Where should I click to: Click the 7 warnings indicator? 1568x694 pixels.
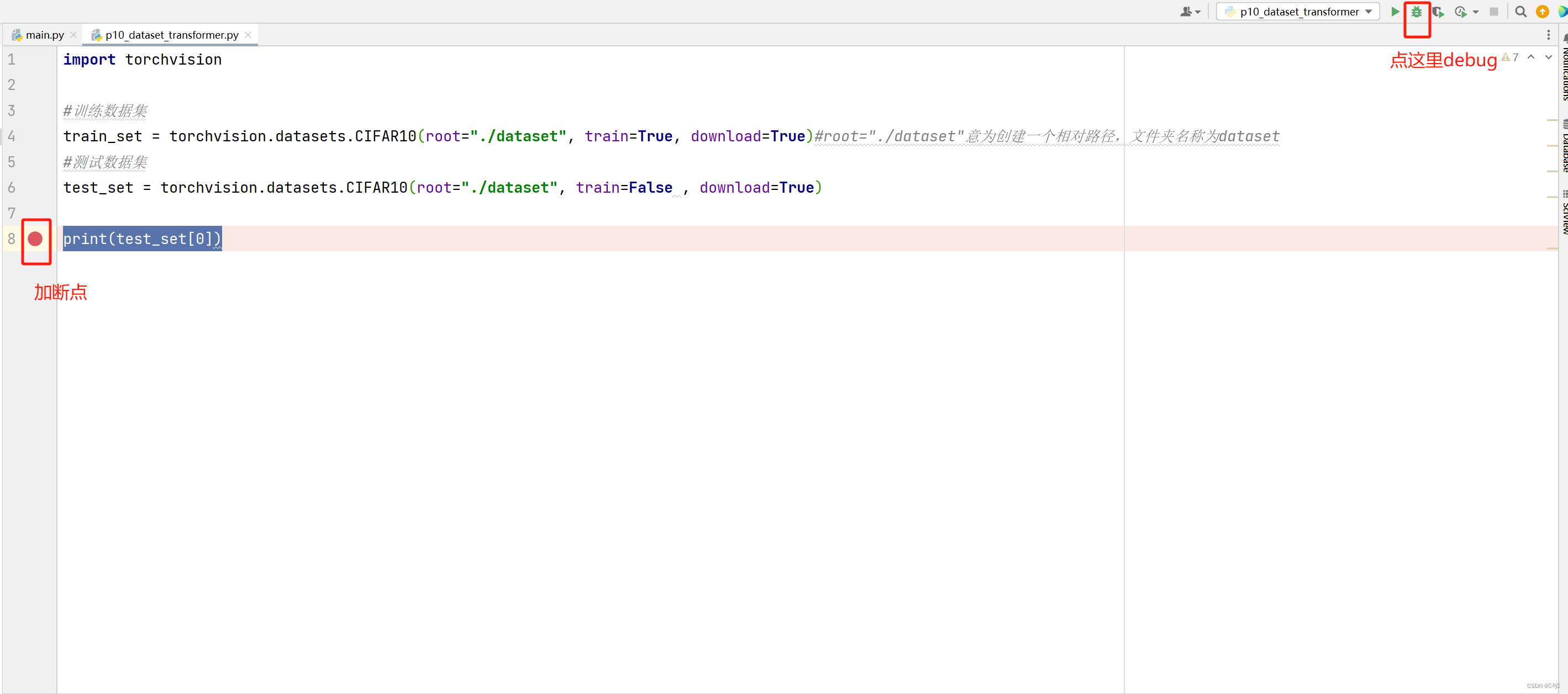point(1510,57)
